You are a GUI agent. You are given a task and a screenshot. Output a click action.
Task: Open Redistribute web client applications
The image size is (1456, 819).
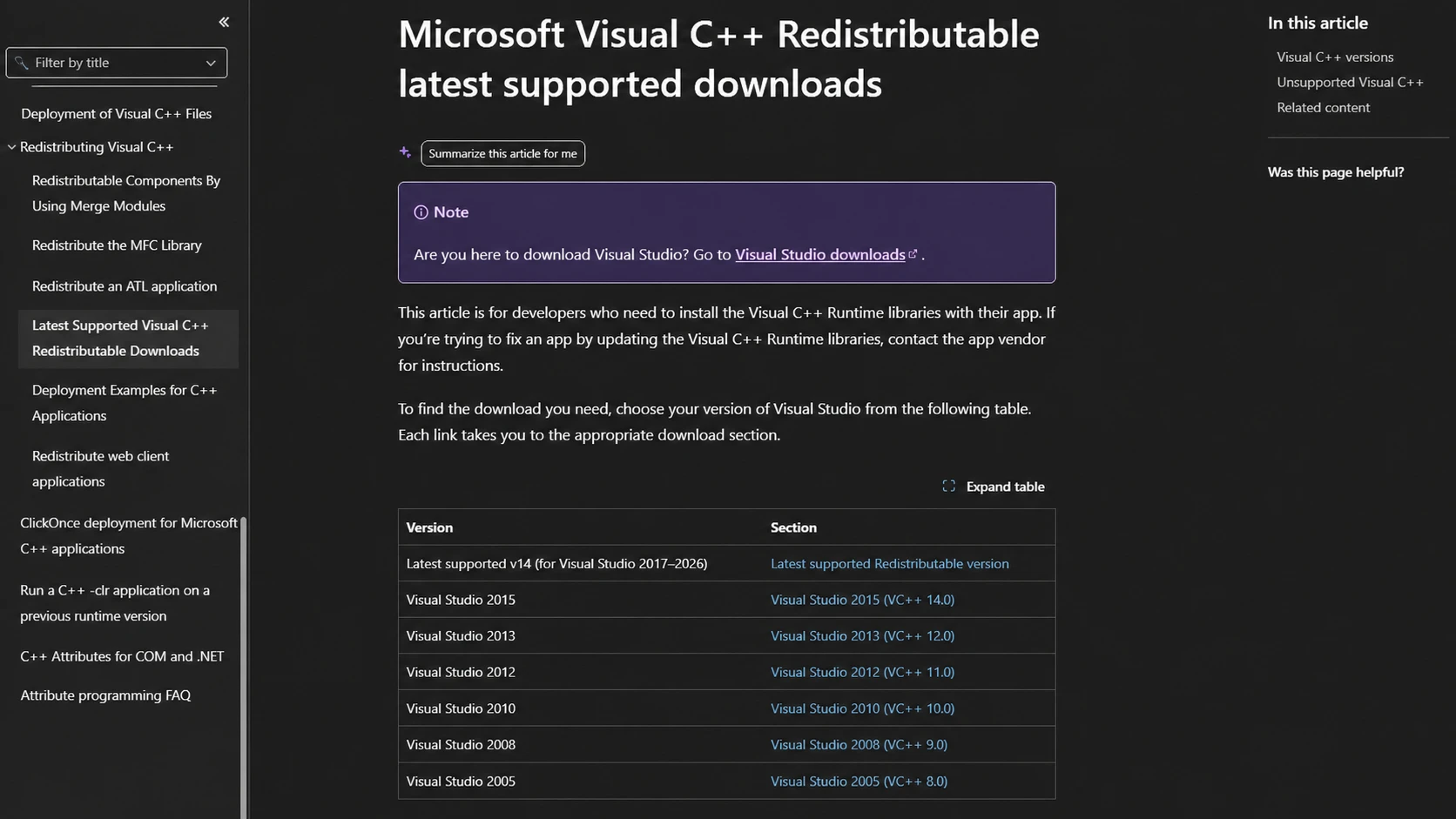[100, 468]
